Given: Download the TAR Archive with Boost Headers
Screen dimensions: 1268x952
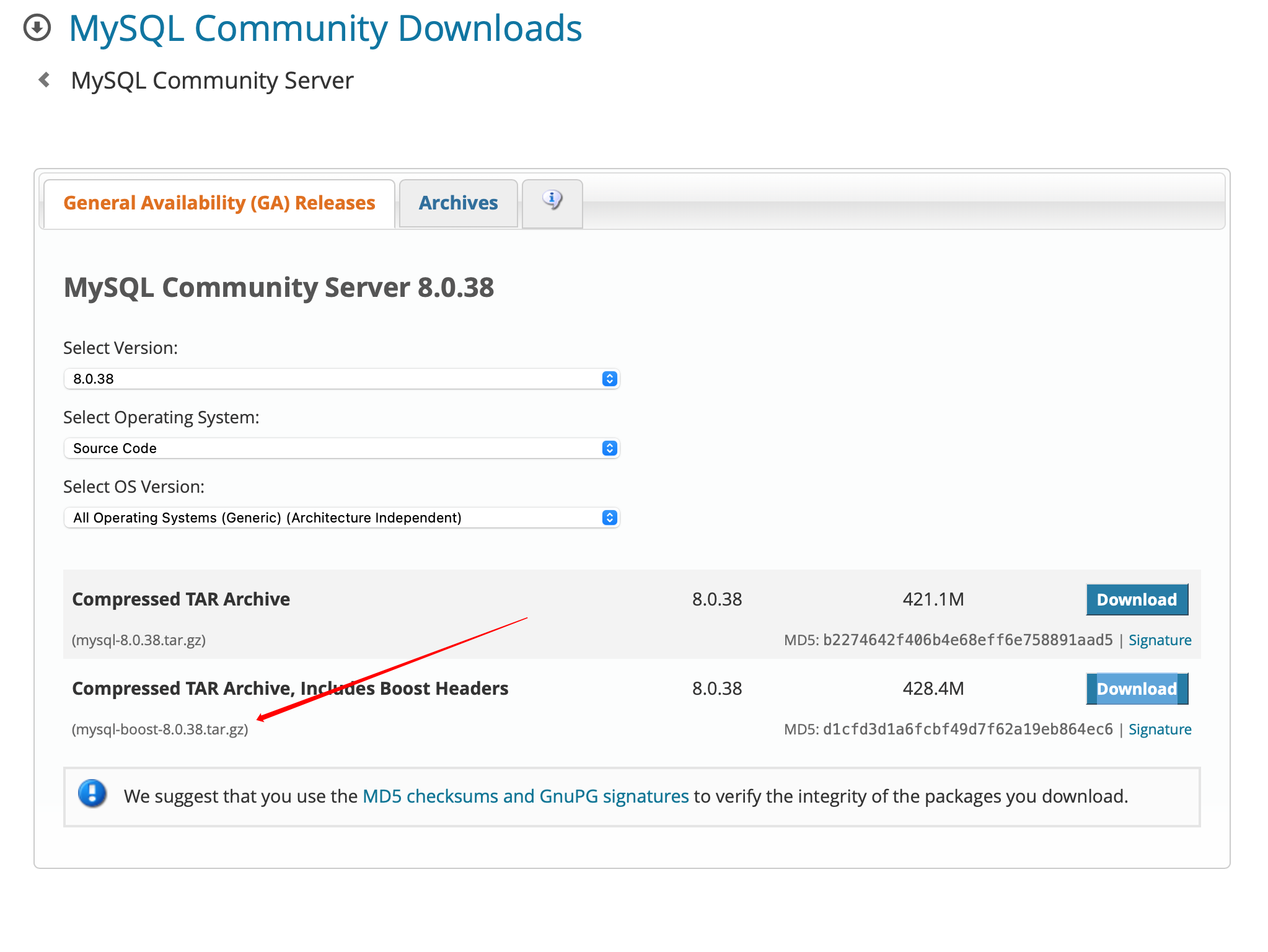Looking at the screenshot, I should pos(1137,689).
